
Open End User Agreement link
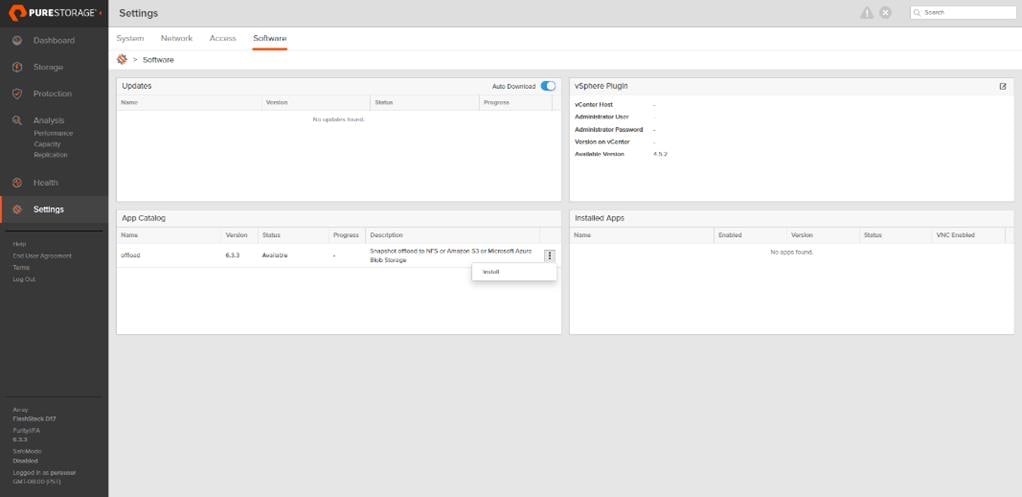tap(42, 256)
